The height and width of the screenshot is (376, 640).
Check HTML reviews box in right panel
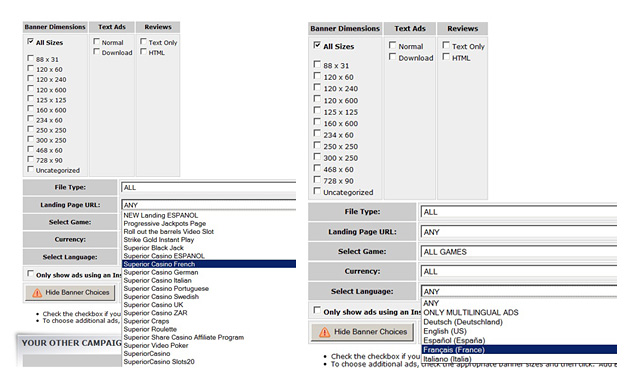(x=446, y=57)
